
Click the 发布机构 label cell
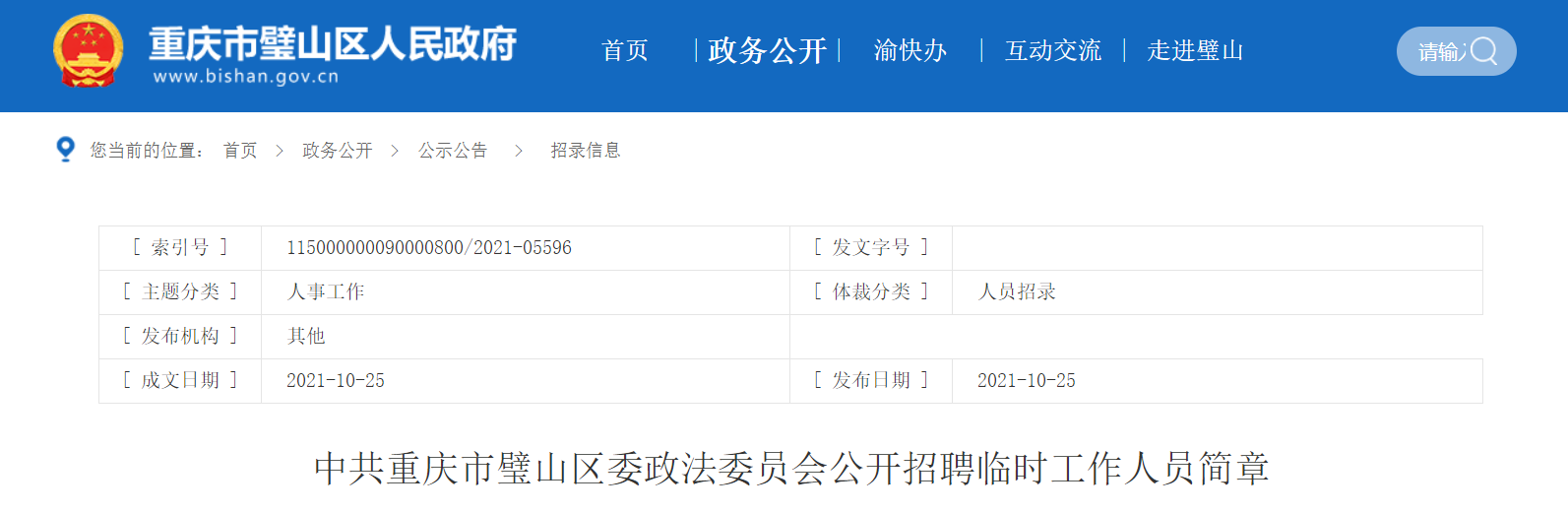(180, 337)
